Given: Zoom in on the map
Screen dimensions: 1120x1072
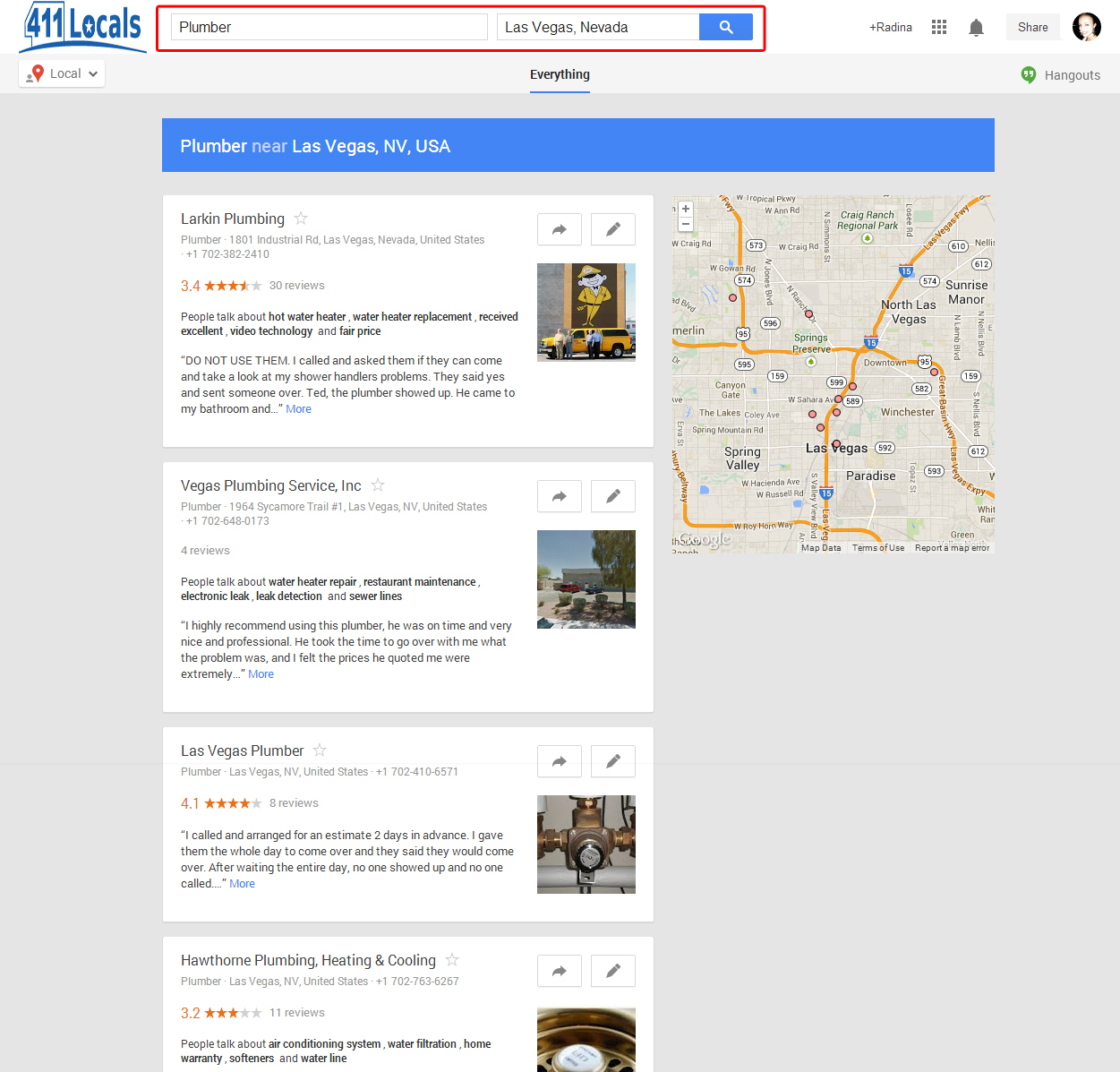Looking at the screenshot, I should (686, 209).
